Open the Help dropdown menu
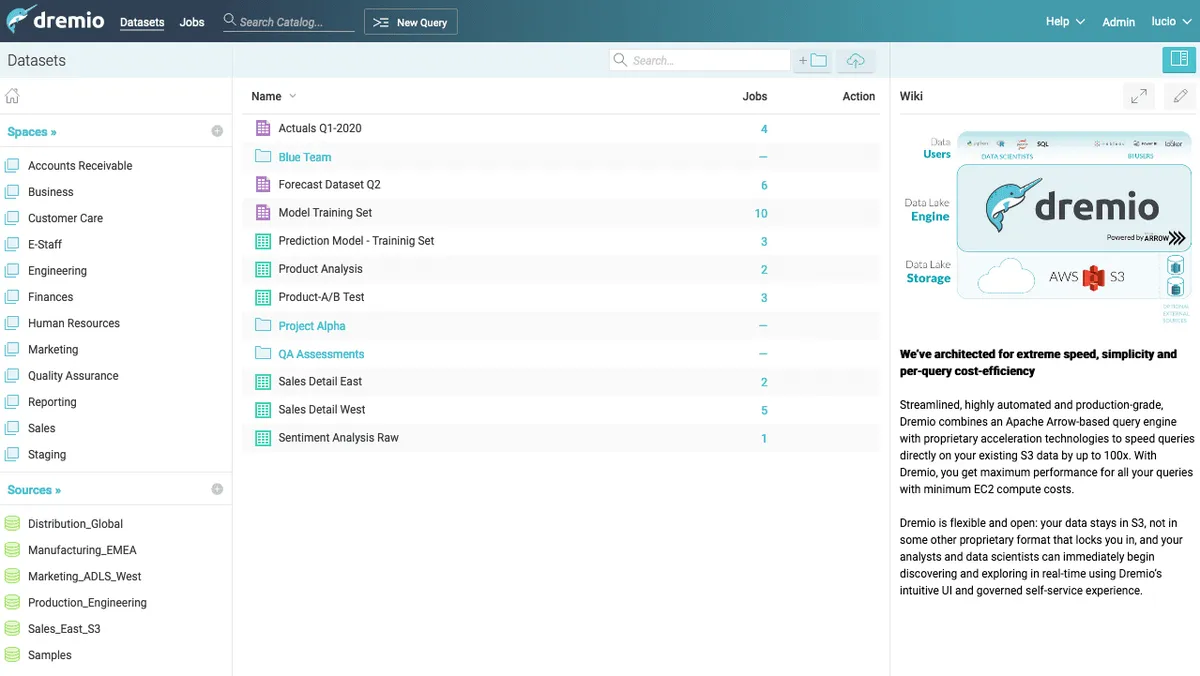The width and height of the screenshot is (1200, 676). click(x=1064, y=21)
